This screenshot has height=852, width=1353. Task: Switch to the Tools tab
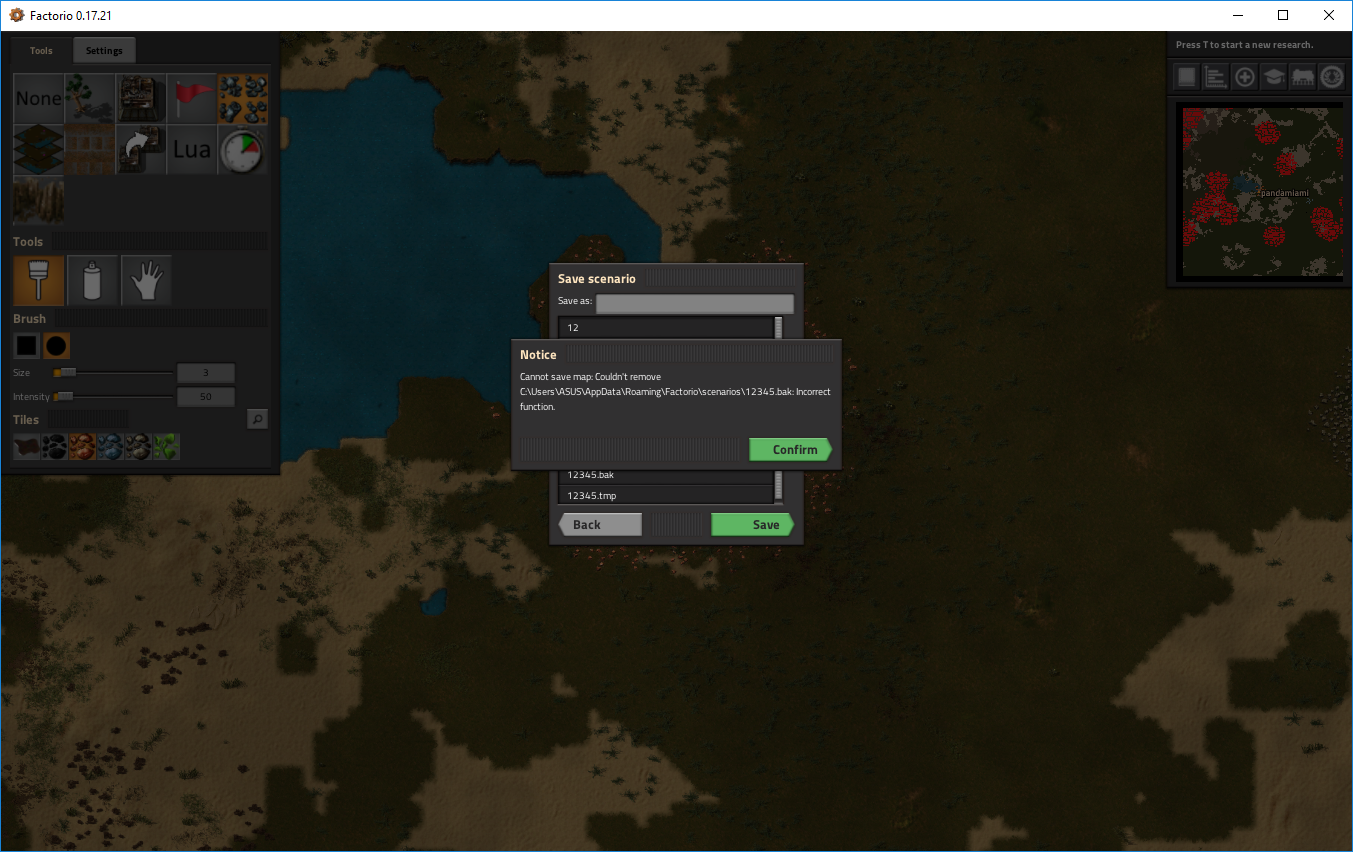[x=41, y=50]
